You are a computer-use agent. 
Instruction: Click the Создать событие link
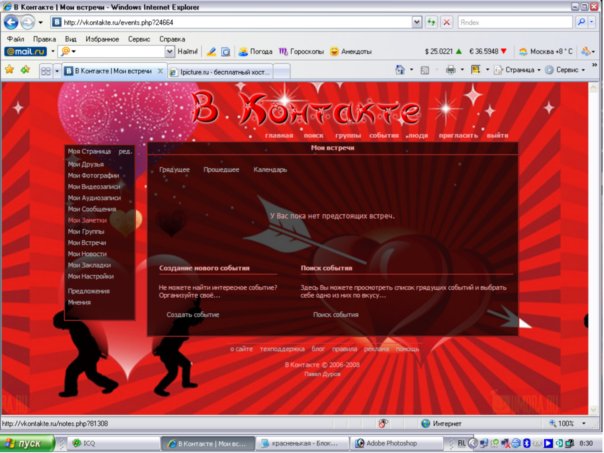tap(193, 315)
